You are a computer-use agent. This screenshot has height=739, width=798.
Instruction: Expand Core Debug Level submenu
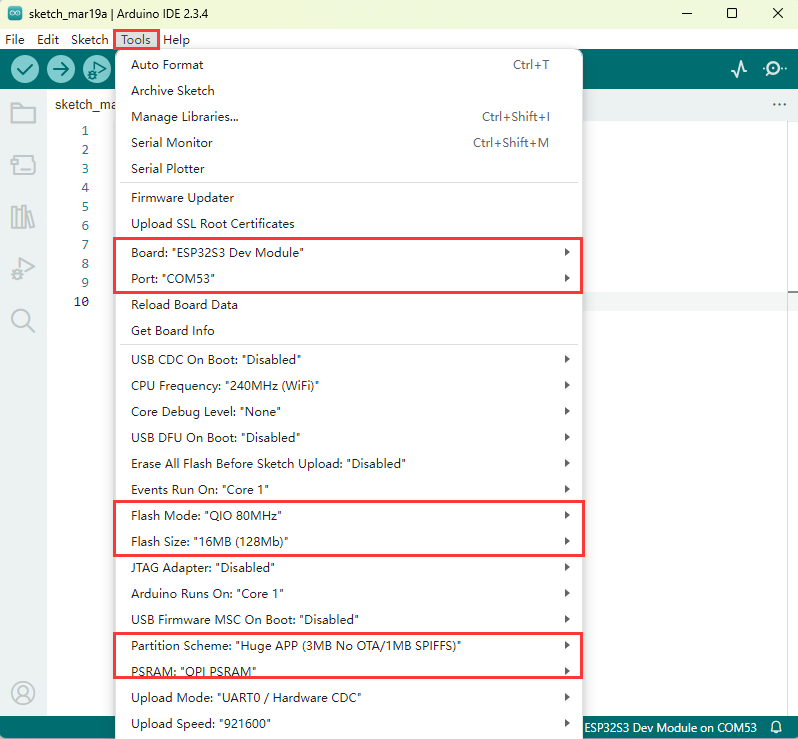pyautogui.click(x=349, y=411)
